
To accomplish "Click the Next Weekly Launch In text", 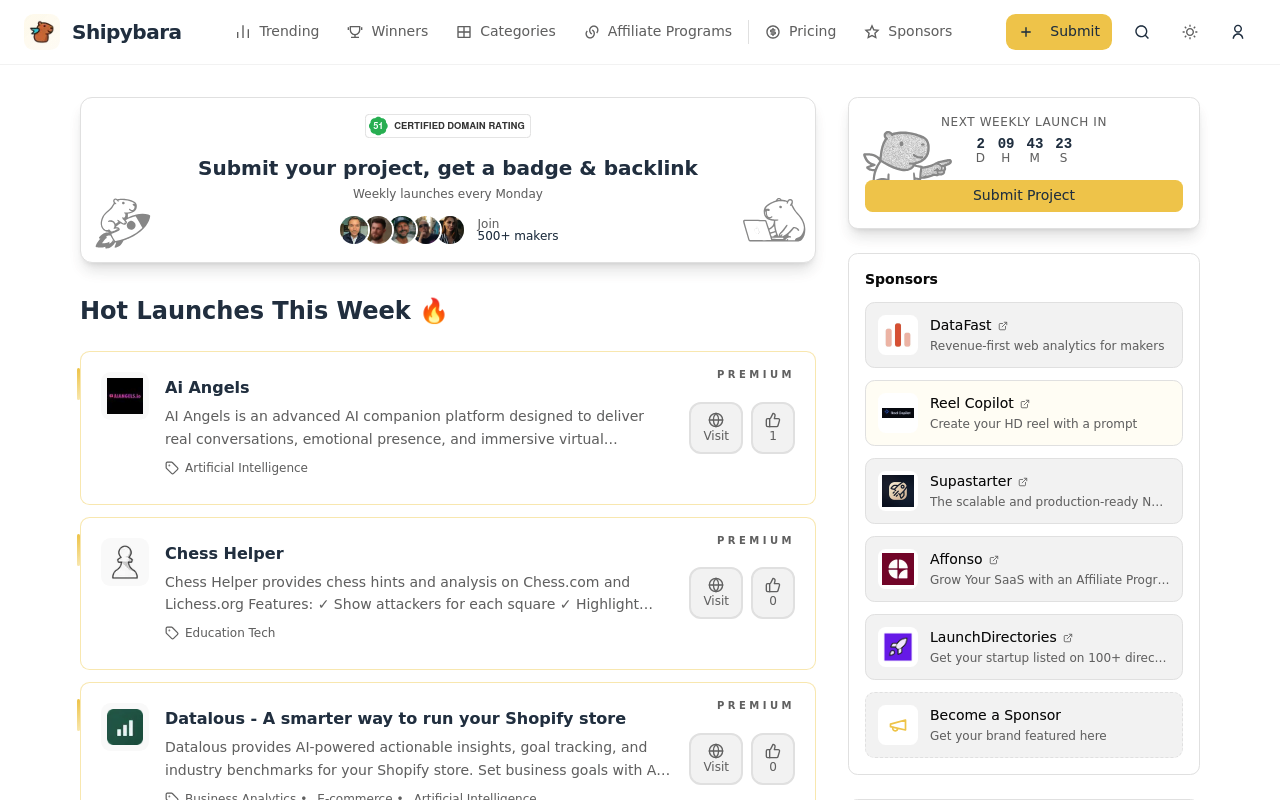I will click(1024, 122).
